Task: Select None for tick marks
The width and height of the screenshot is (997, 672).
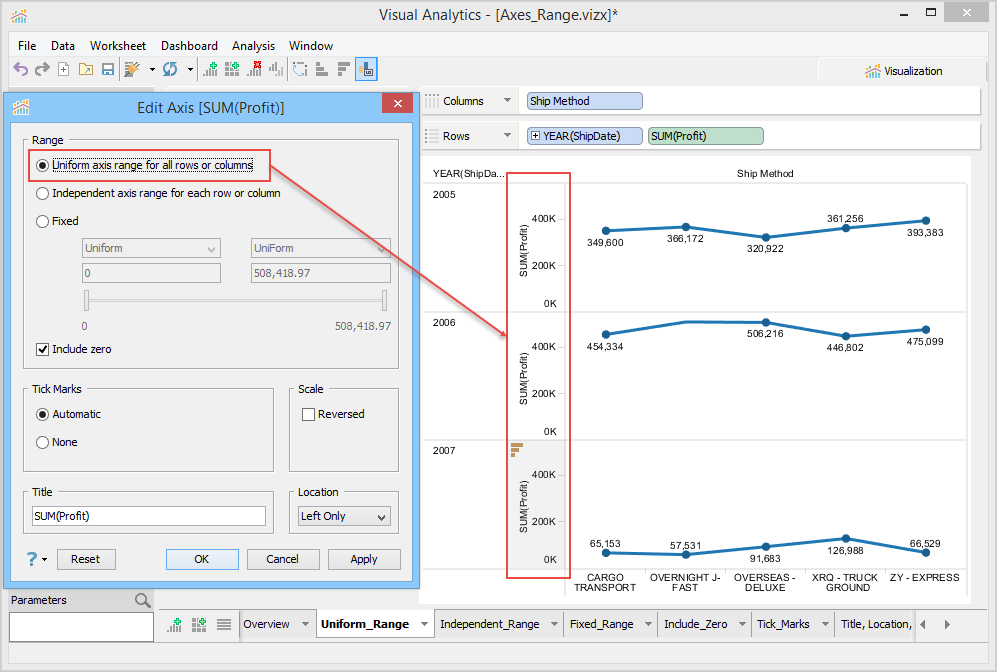Action: coord(43,442)
